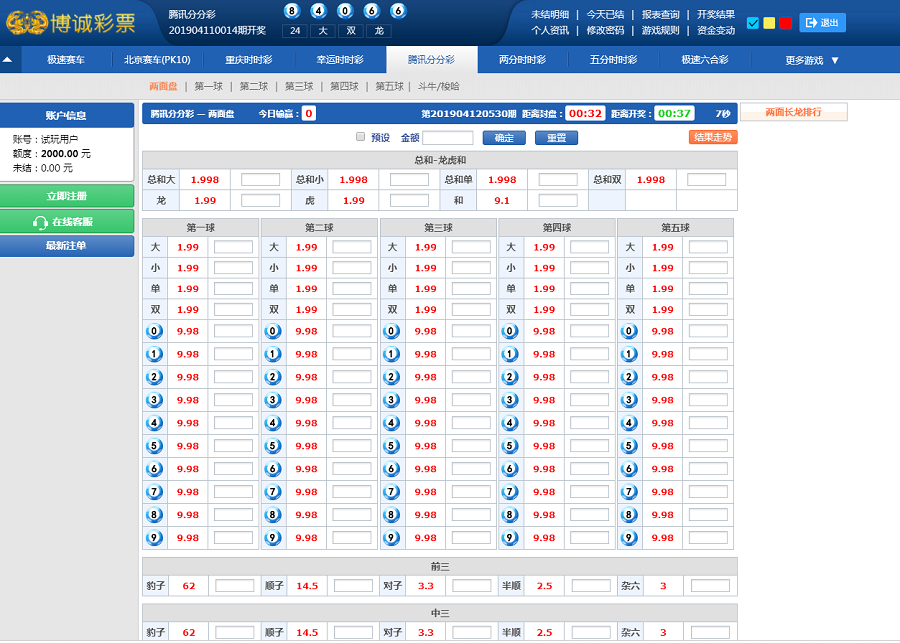Choose the red theme color swatch
This screenshot has height=643, width=900.
pyautogui.click(x=785, y=23)
